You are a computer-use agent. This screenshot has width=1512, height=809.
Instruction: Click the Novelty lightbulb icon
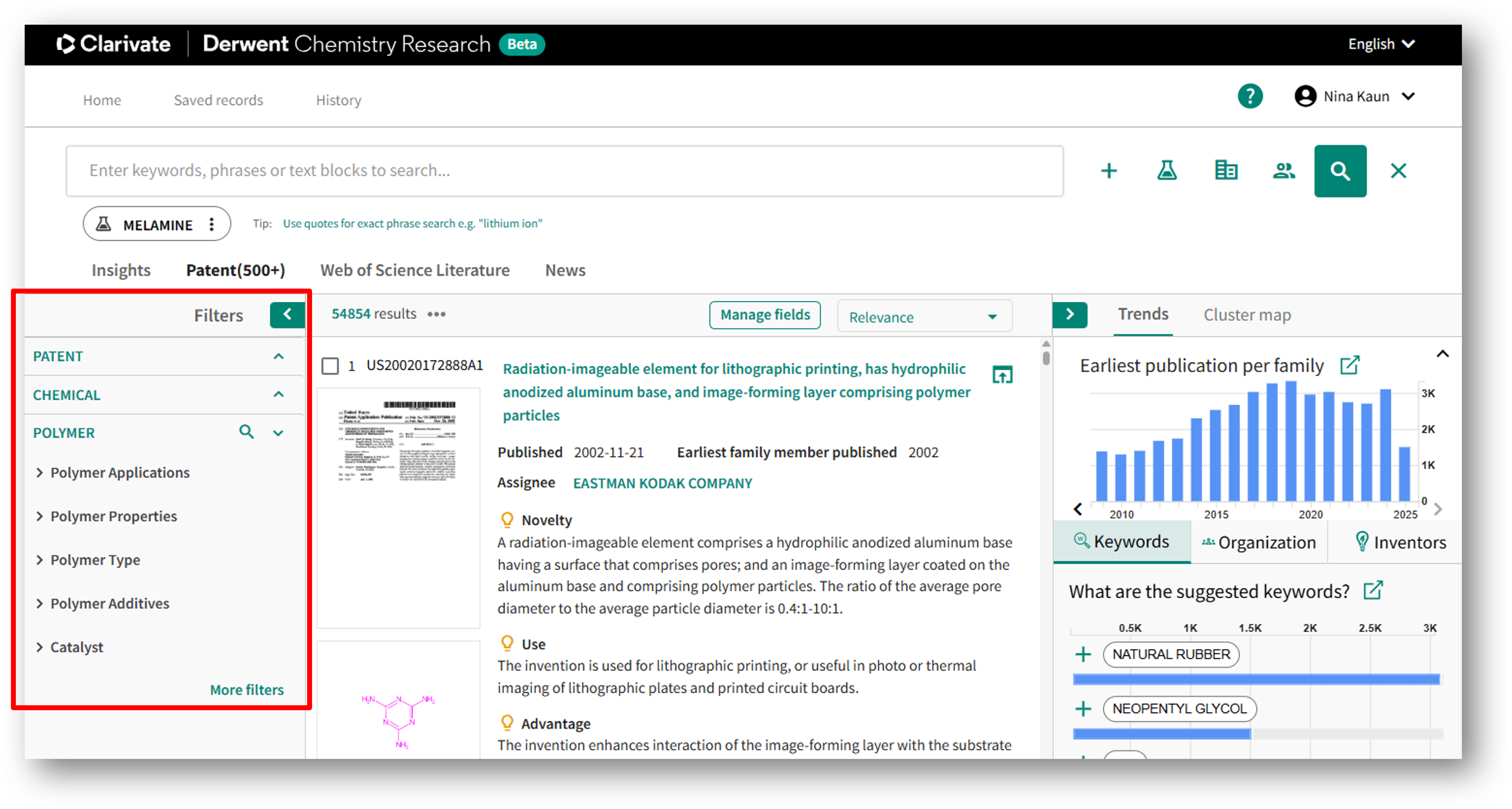(x=507, y=520)
